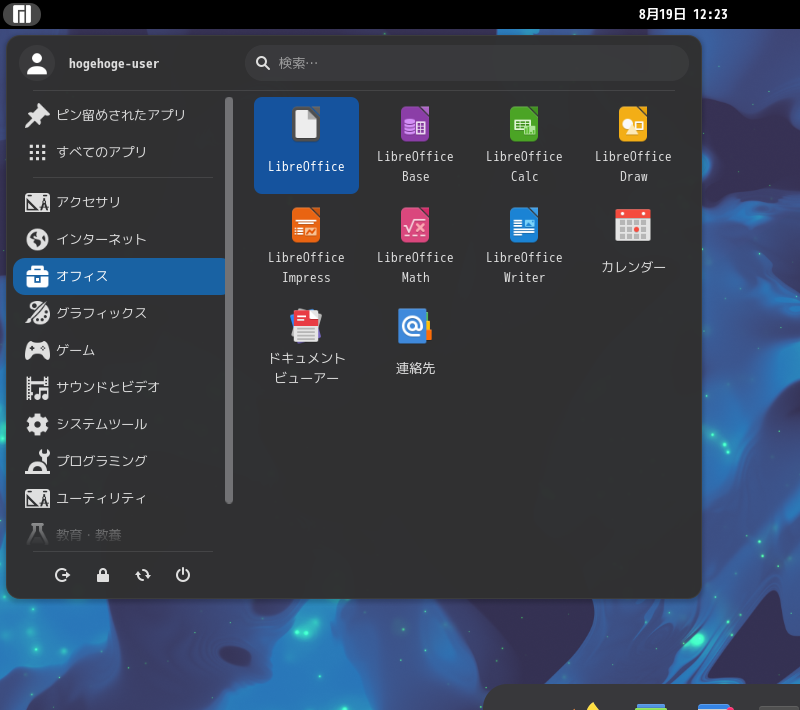
Task: Open LibreOffice Calc spreadsheet app
Action: (x=524, y=145)
